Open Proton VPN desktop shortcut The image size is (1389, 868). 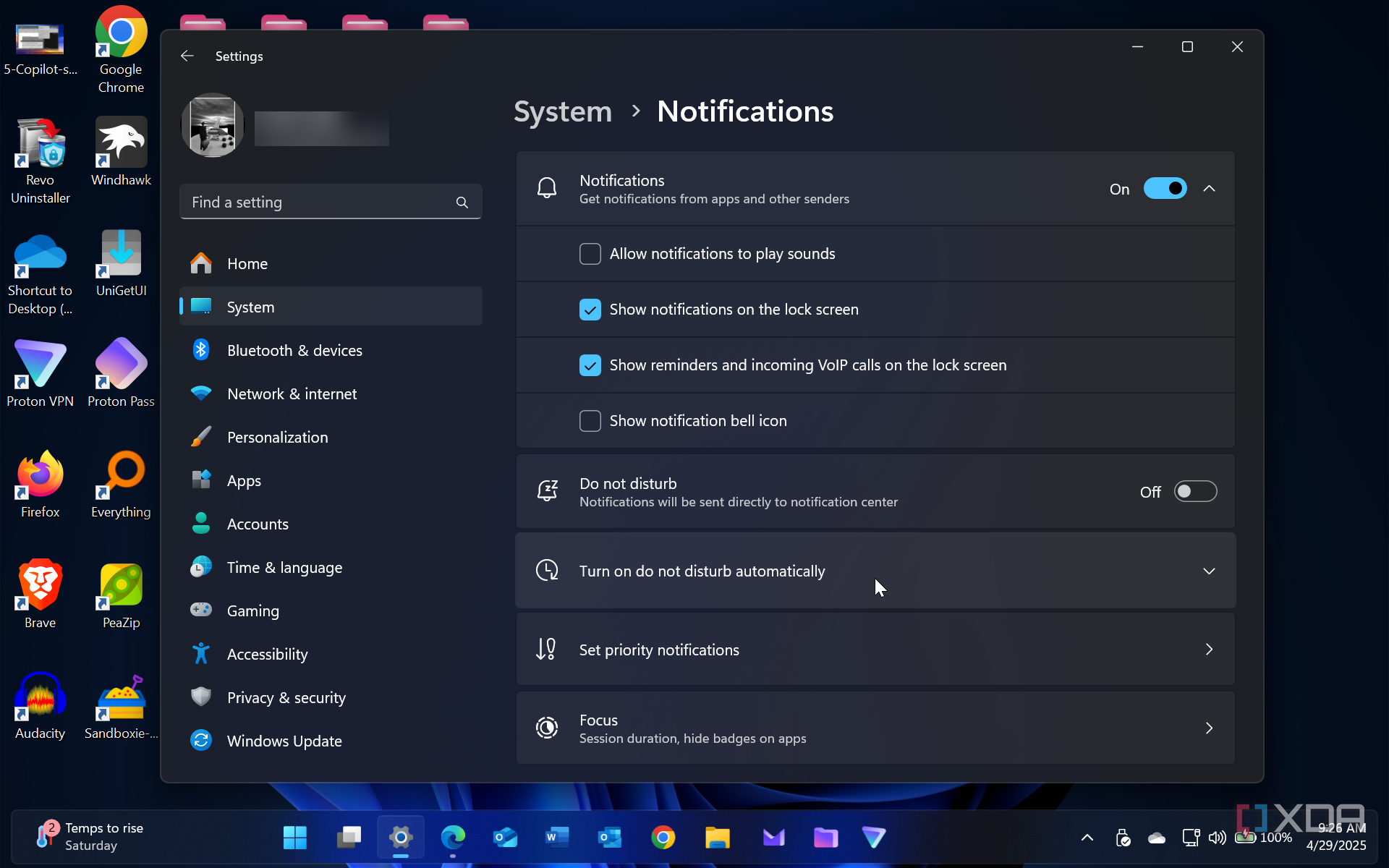pyautogui.click(x=40, y=374)
